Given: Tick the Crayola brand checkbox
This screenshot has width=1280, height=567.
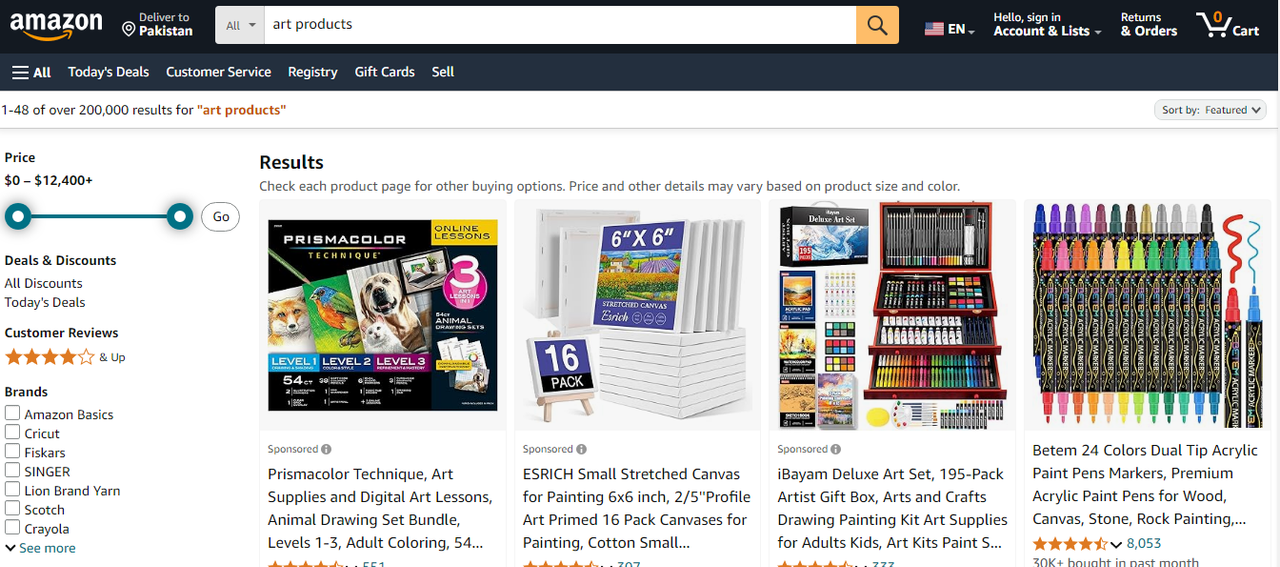Looking at the screenshot, I should [12, 527].
